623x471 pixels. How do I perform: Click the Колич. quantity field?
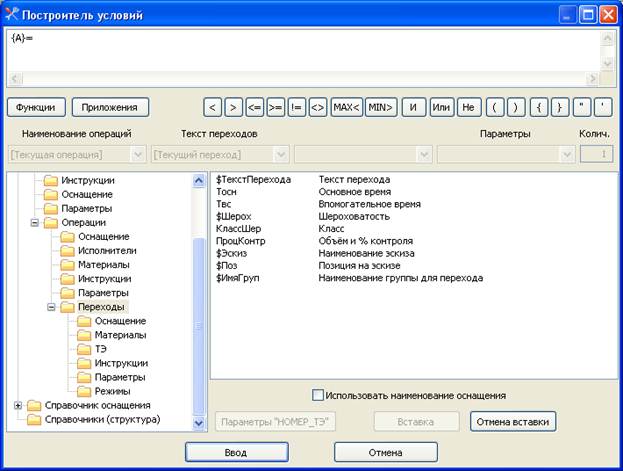596,154
